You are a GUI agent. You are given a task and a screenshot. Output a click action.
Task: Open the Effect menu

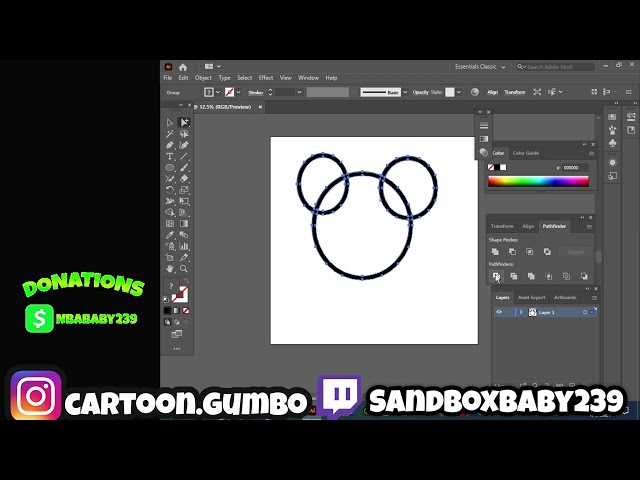[x=266, y=78]
